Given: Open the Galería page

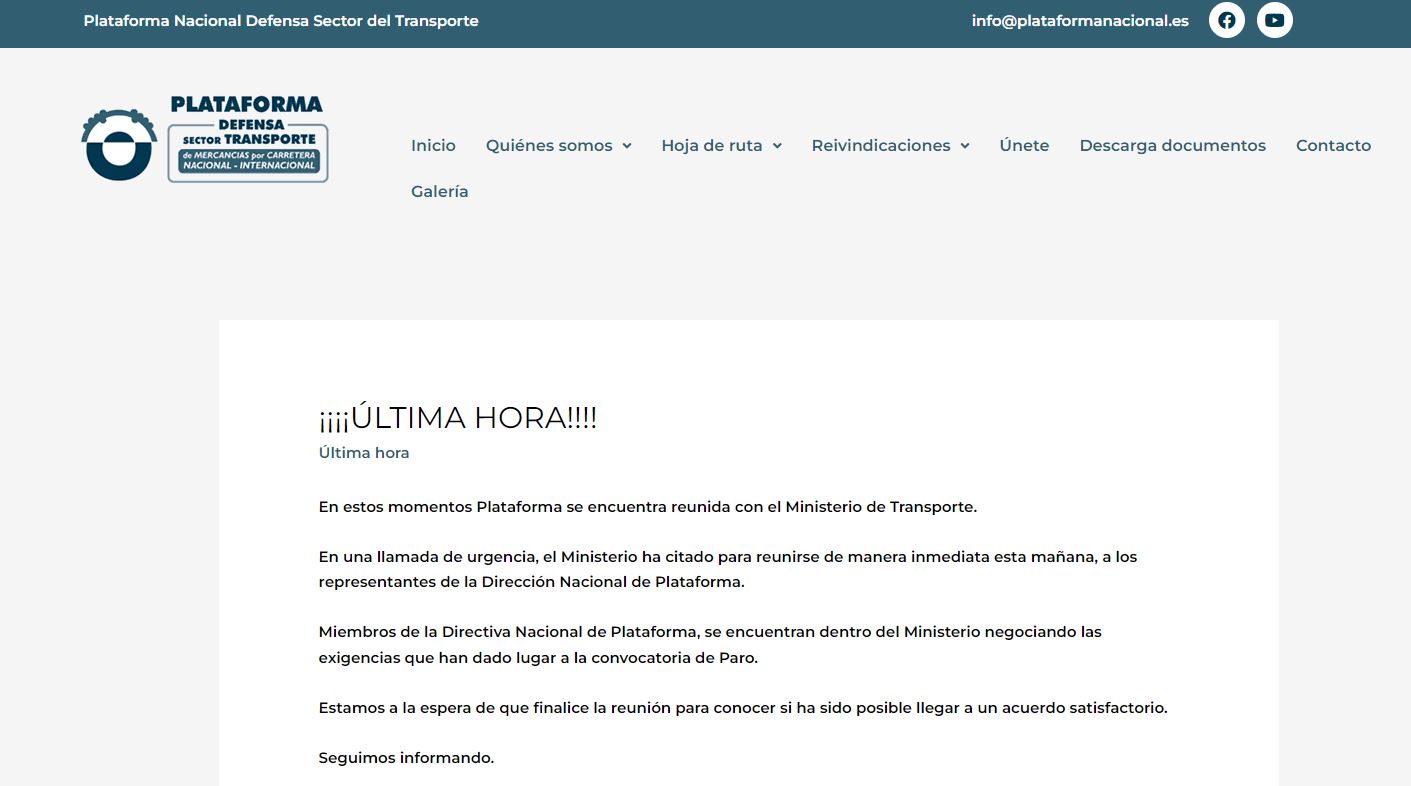Looking at the screenshot, I should 440,191.
